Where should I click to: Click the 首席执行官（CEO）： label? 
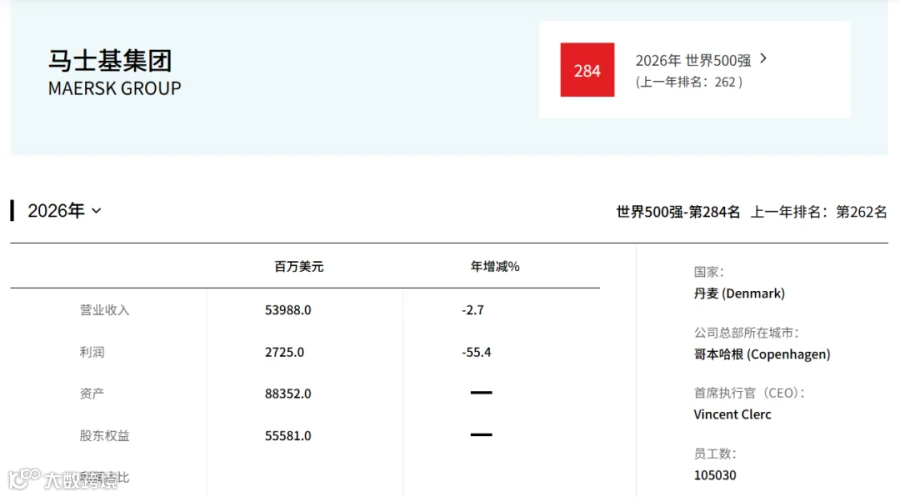(x=750, y=393)
